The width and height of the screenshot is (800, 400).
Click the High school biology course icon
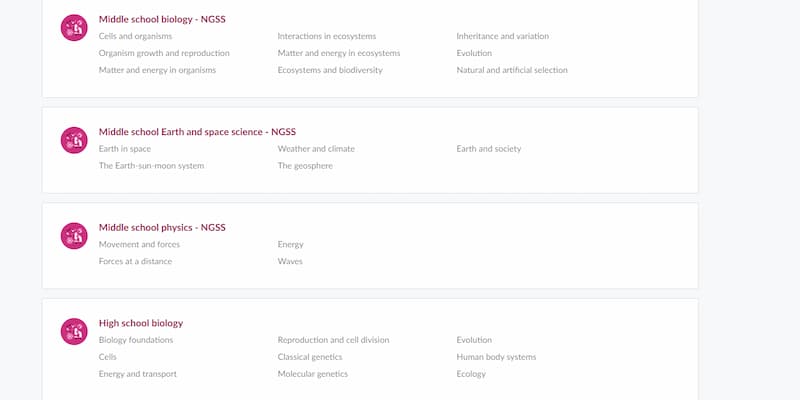click(x=74, y=332)
